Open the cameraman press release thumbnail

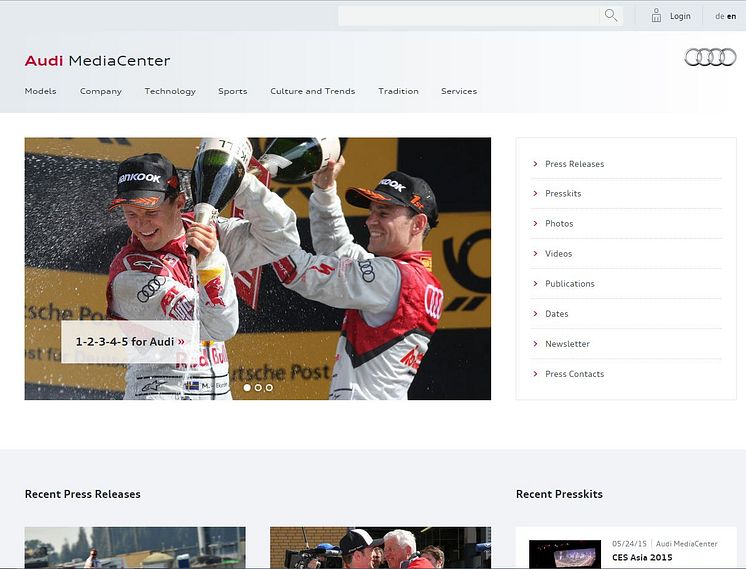click(381, 548)
